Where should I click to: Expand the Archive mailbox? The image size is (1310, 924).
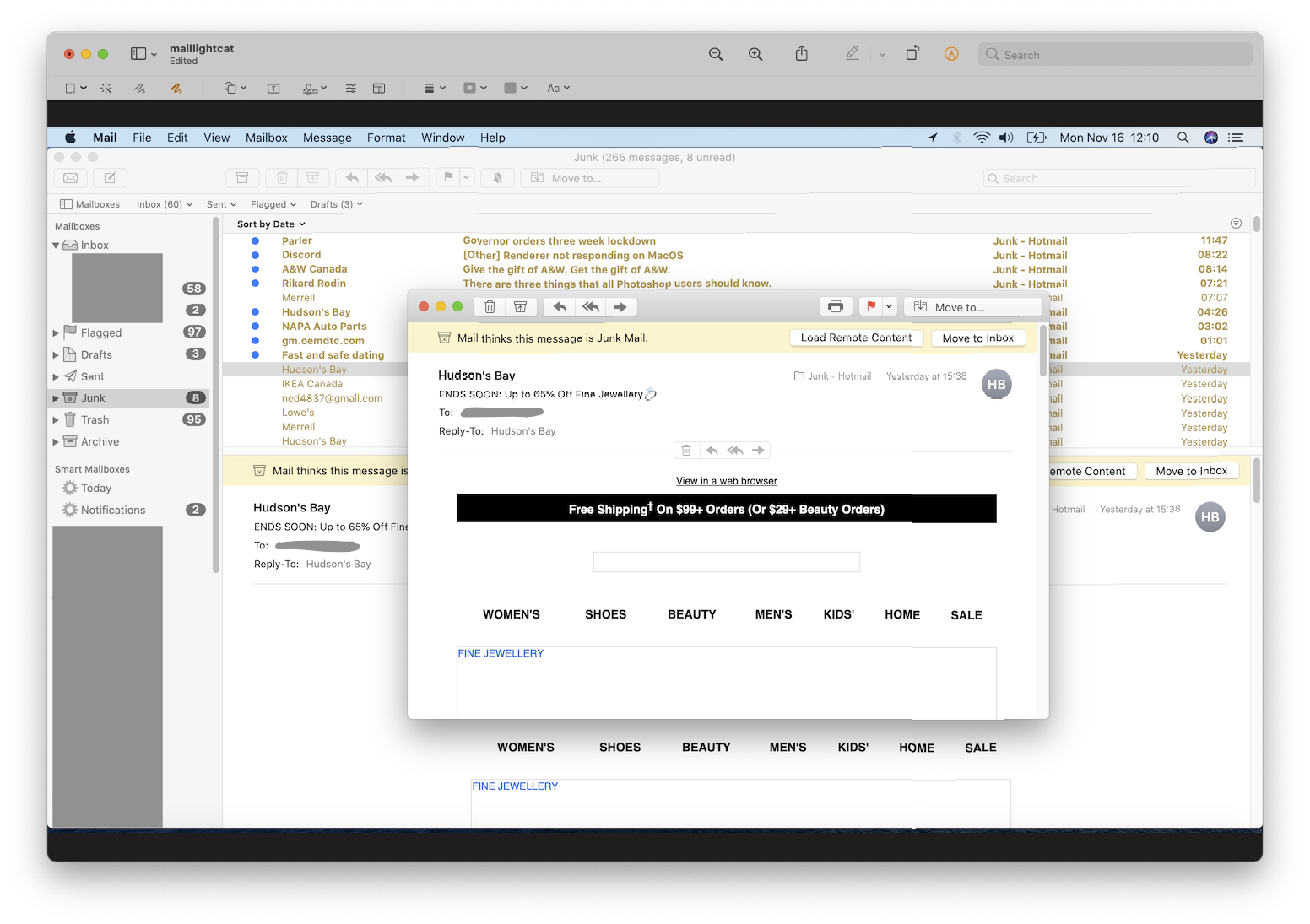click(x=56, y=442)
